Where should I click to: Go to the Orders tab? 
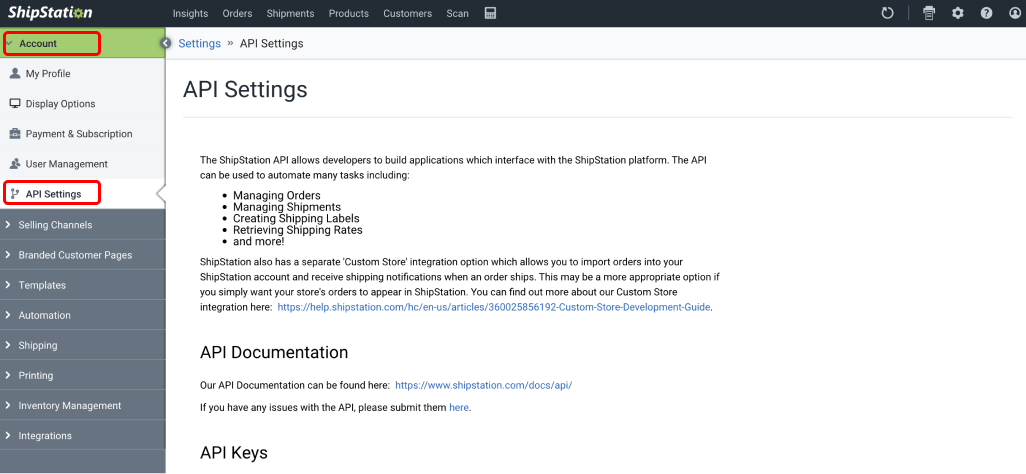click(x=238, y=13)
